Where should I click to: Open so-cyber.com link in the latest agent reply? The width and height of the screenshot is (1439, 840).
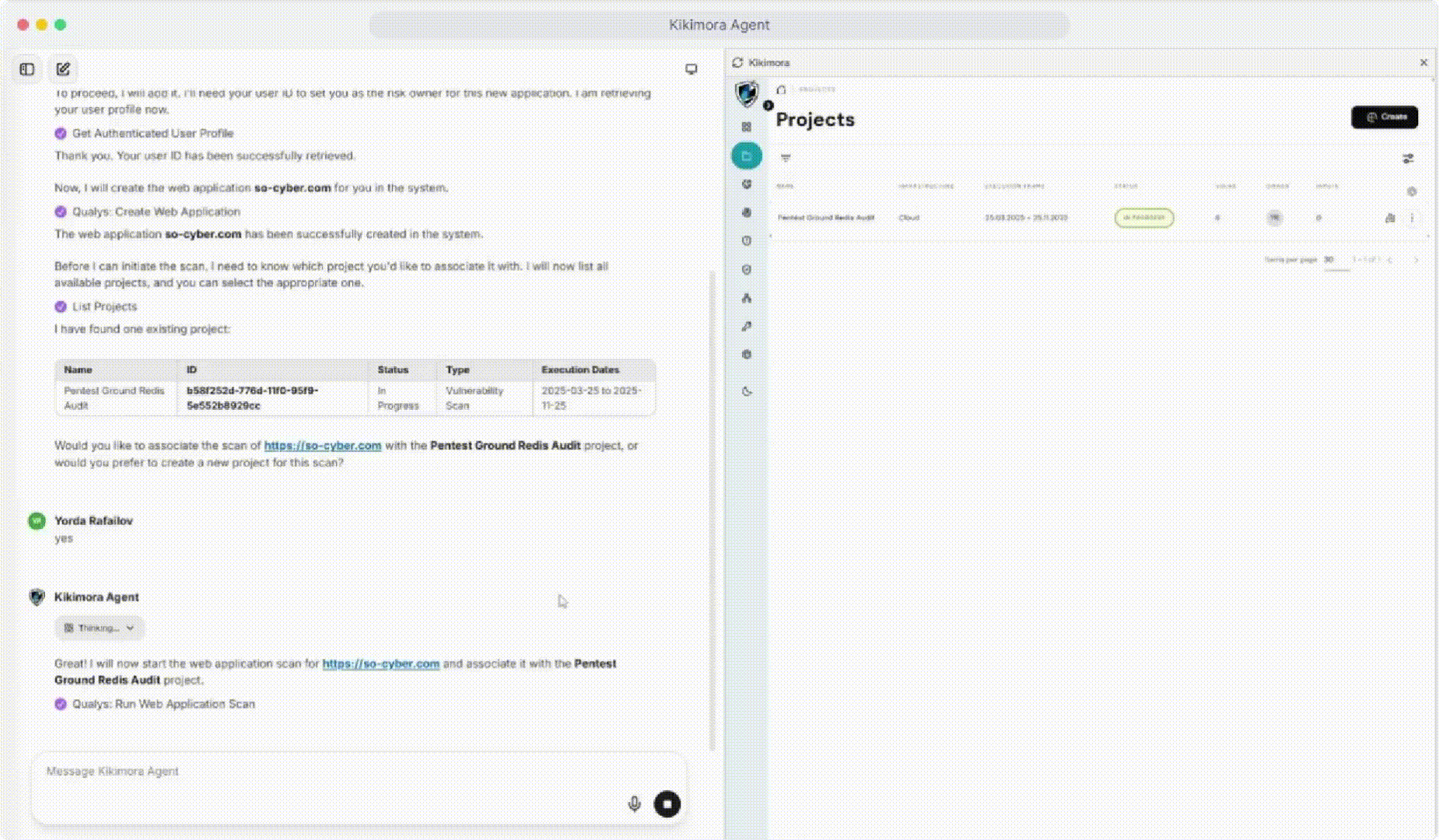(381, 663)
